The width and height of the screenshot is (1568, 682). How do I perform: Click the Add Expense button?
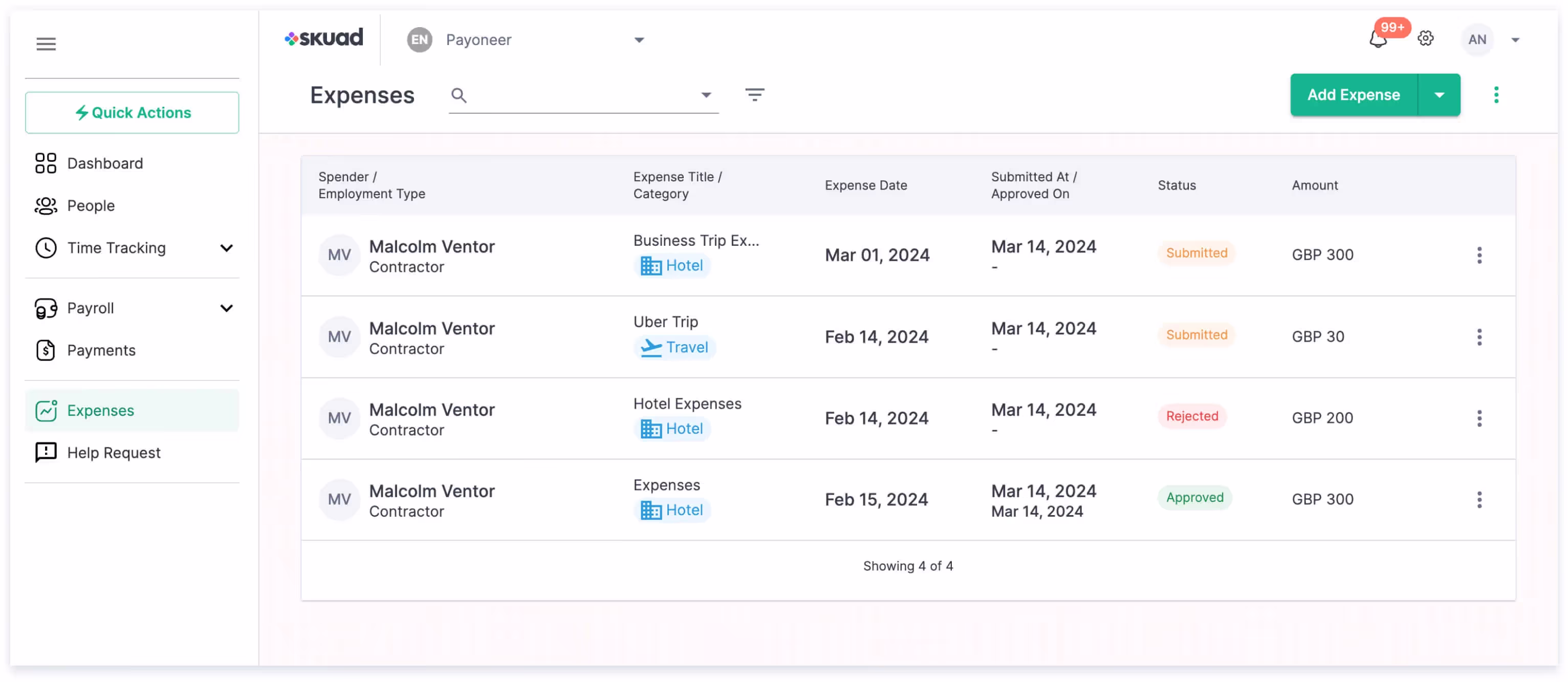click(x=1353, y=95)
